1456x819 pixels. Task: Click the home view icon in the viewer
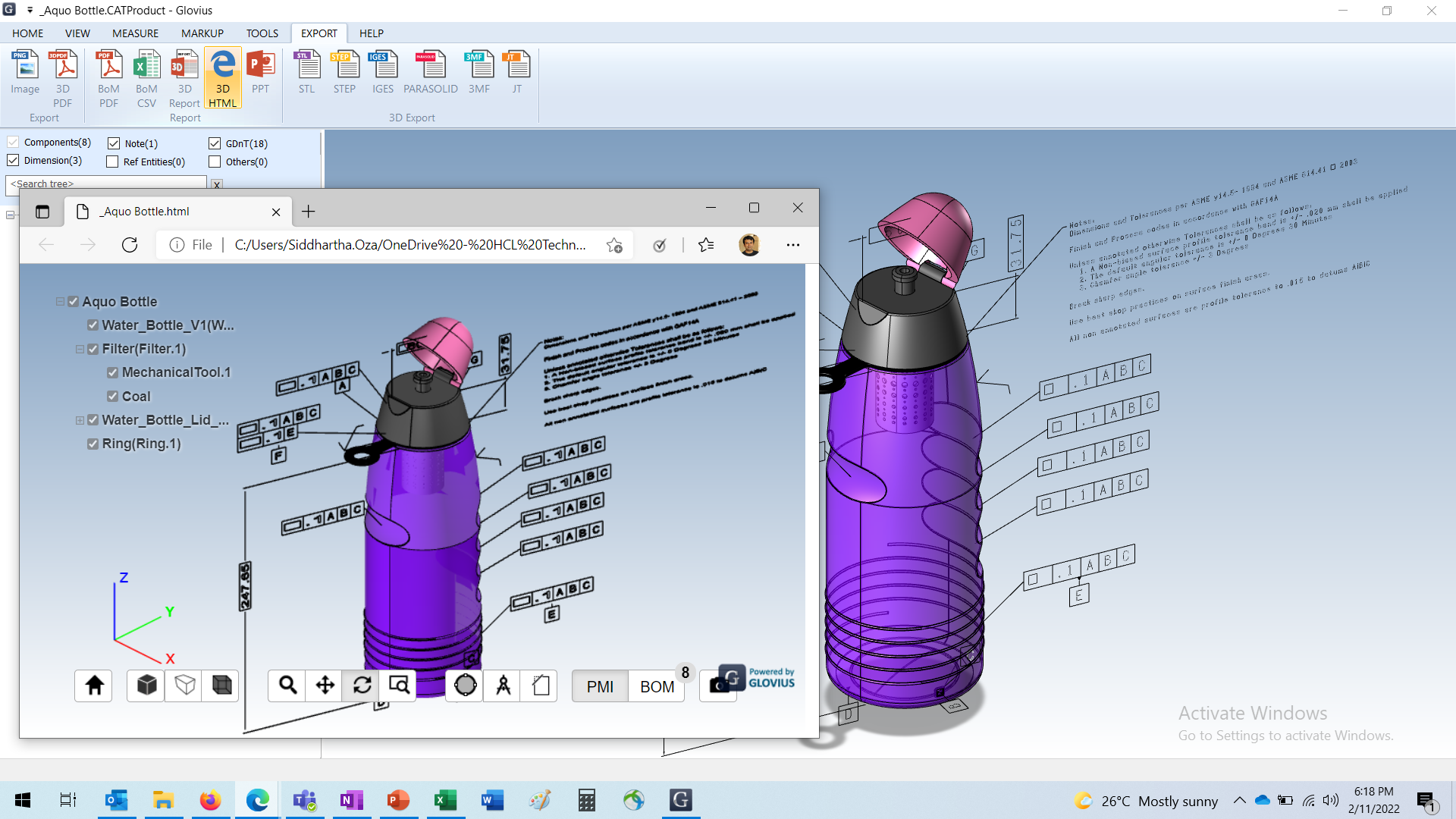93,685
